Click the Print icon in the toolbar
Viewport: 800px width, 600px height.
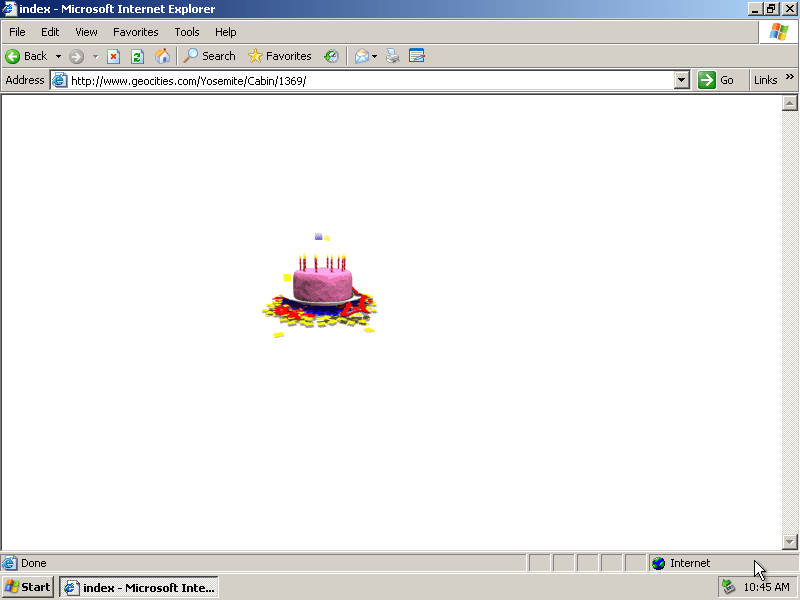point(393,56)
